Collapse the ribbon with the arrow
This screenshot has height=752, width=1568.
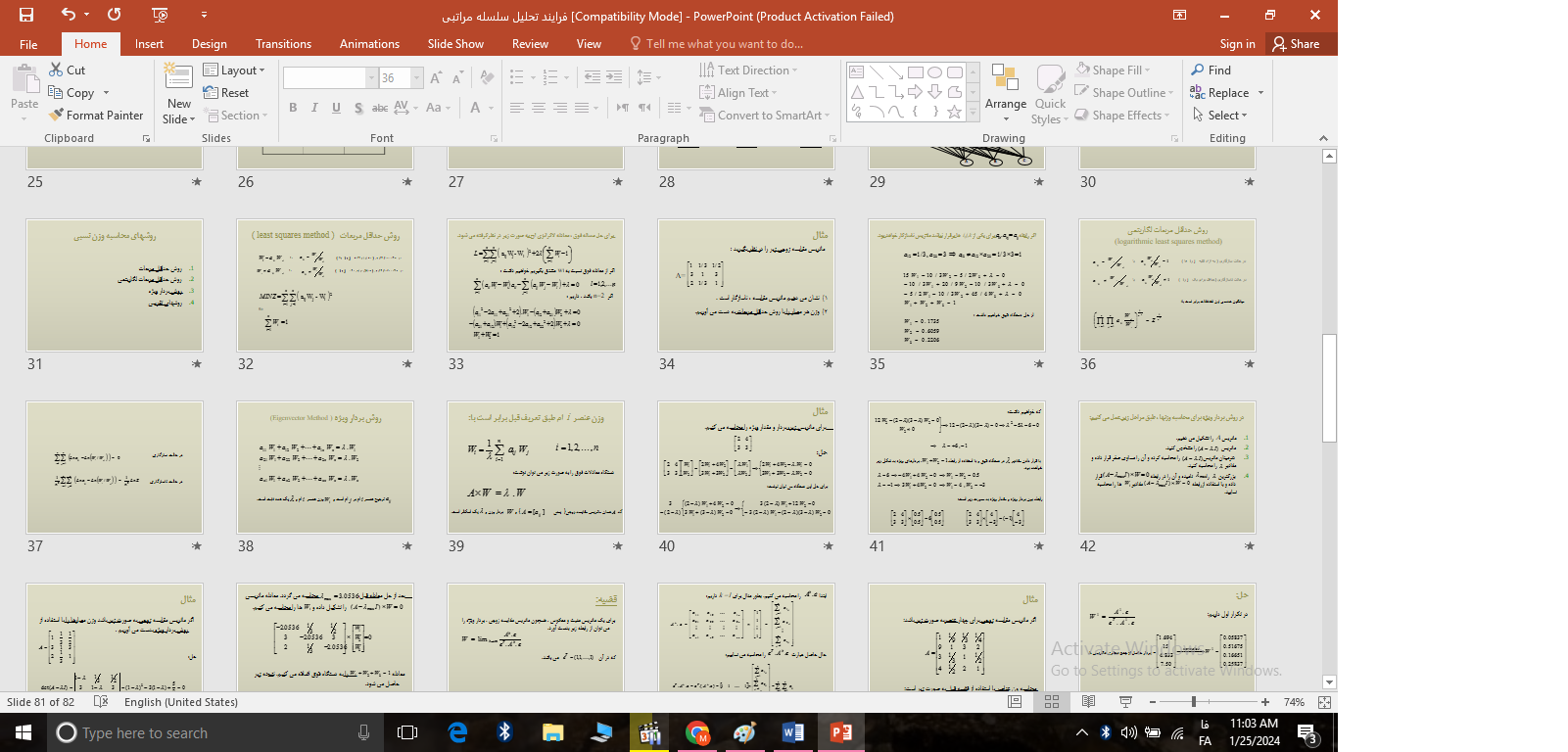click(x=1323, y=139)
